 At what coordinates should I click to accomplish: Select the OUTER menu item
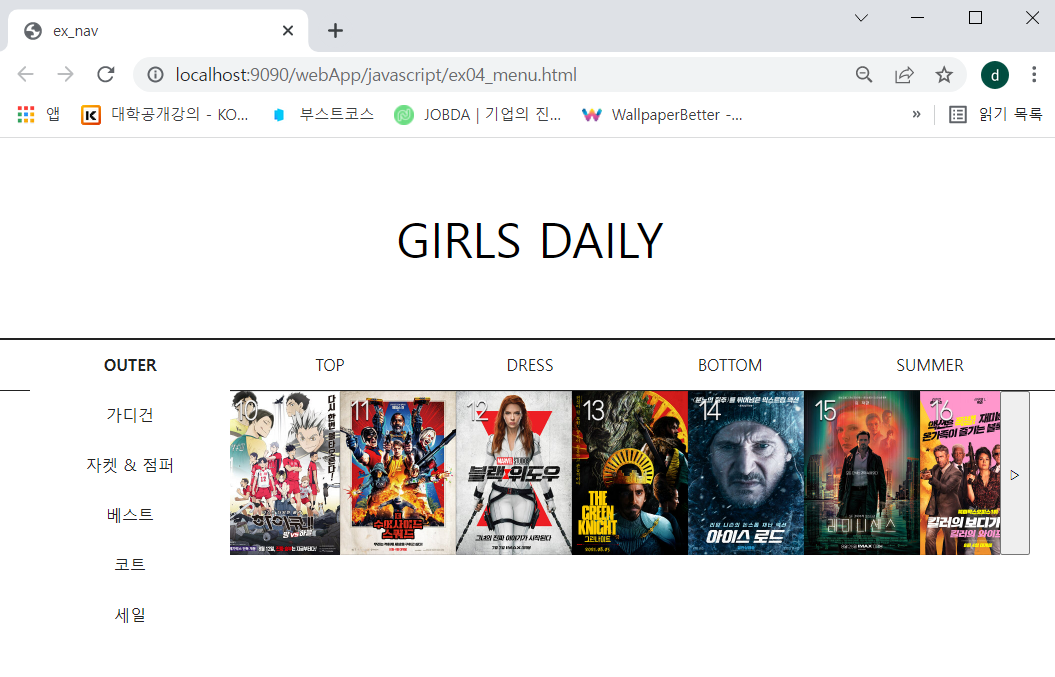pyautogui.click(x=131, y=365)
